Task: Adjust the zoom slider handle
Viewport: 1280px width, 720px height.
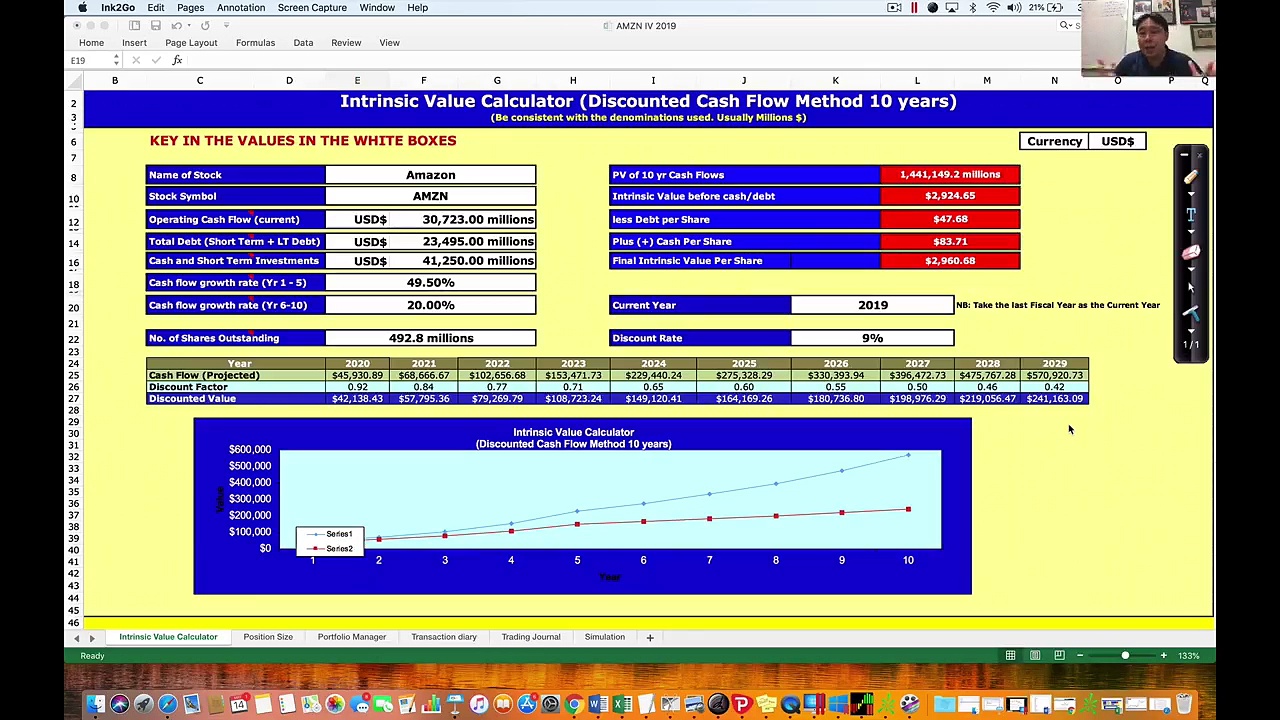Action: (1125, 656)
